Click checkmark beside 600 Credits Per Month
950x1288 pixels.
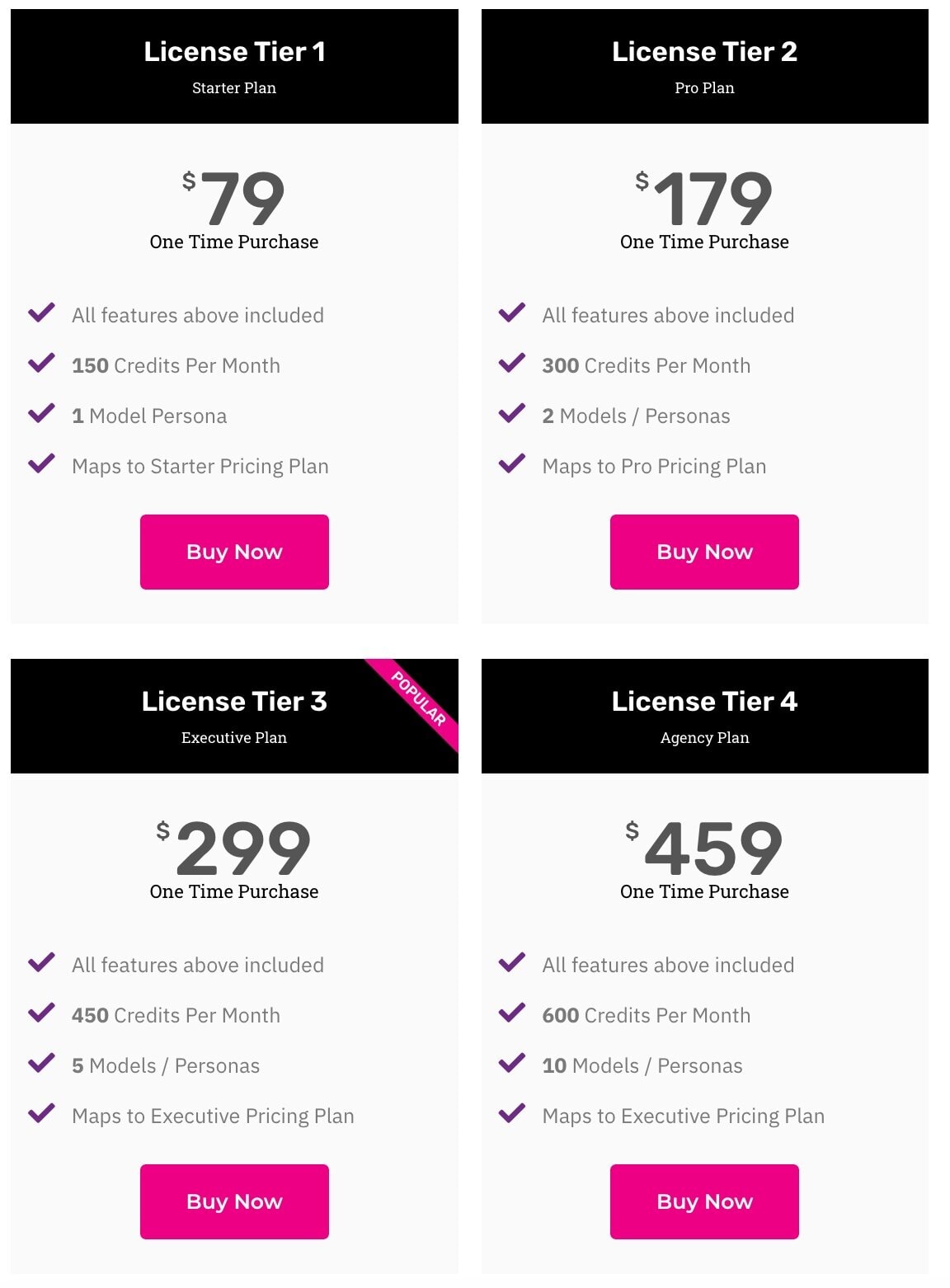tap(512, 1013)
